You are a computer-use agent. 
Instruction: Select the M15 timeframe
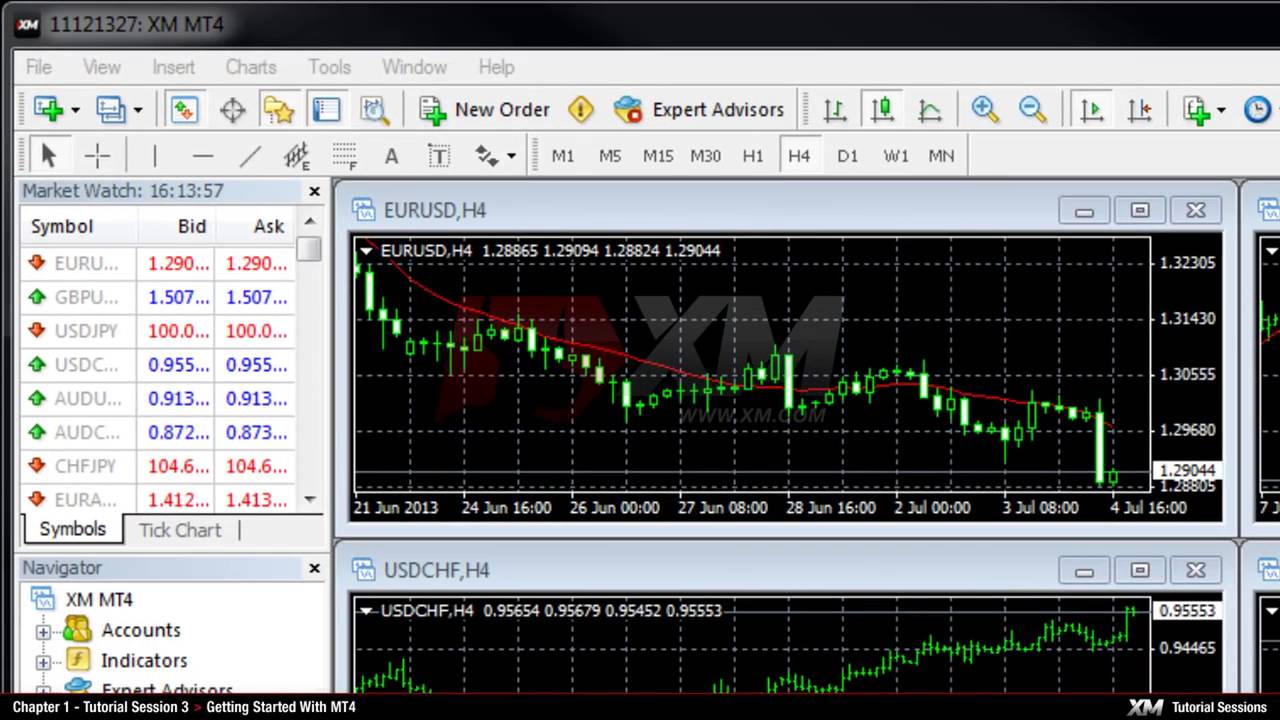[658, 156]
